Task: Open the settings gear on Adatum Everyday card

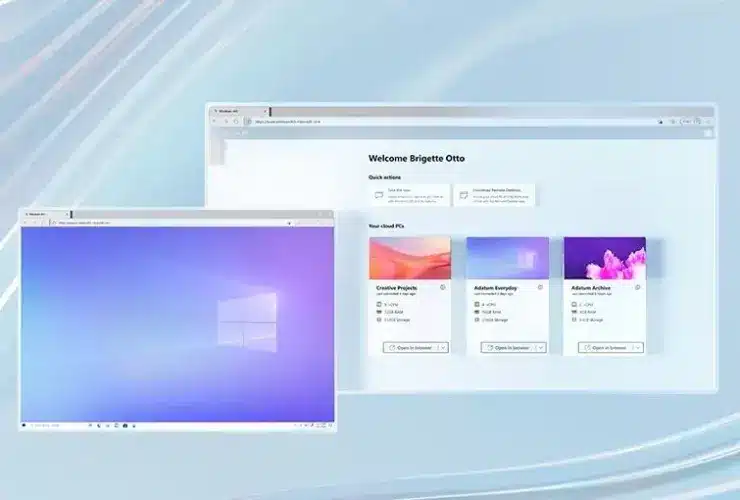Action: (x=540, y=287)
